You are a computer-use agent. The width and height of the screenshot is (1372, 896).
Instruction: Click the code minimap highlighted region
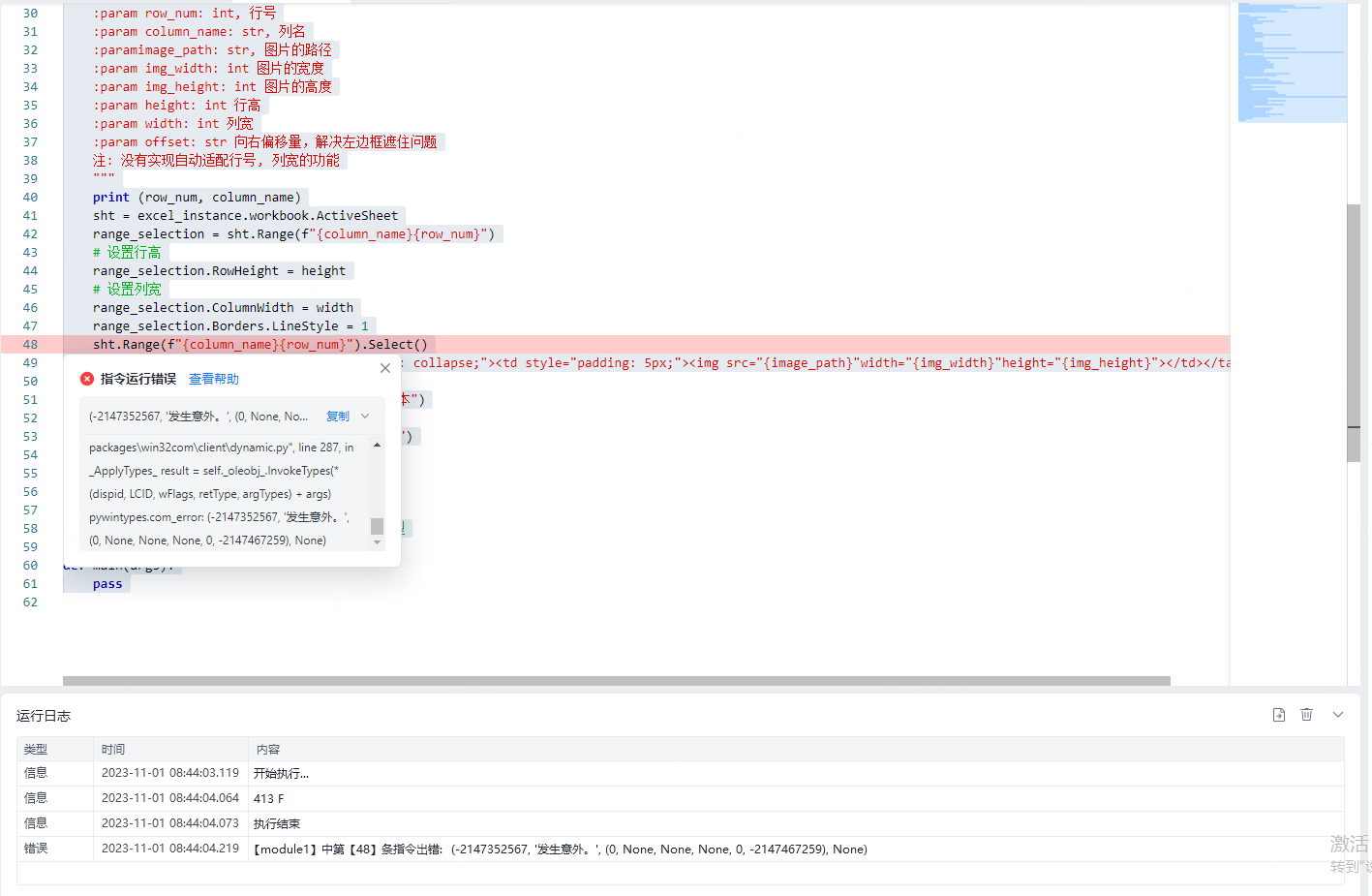tap(1293, 63)
